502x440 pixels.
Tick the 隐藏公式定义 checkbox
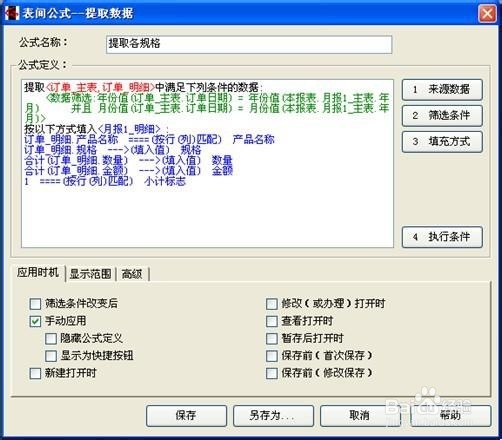click(x=51, y=338)
